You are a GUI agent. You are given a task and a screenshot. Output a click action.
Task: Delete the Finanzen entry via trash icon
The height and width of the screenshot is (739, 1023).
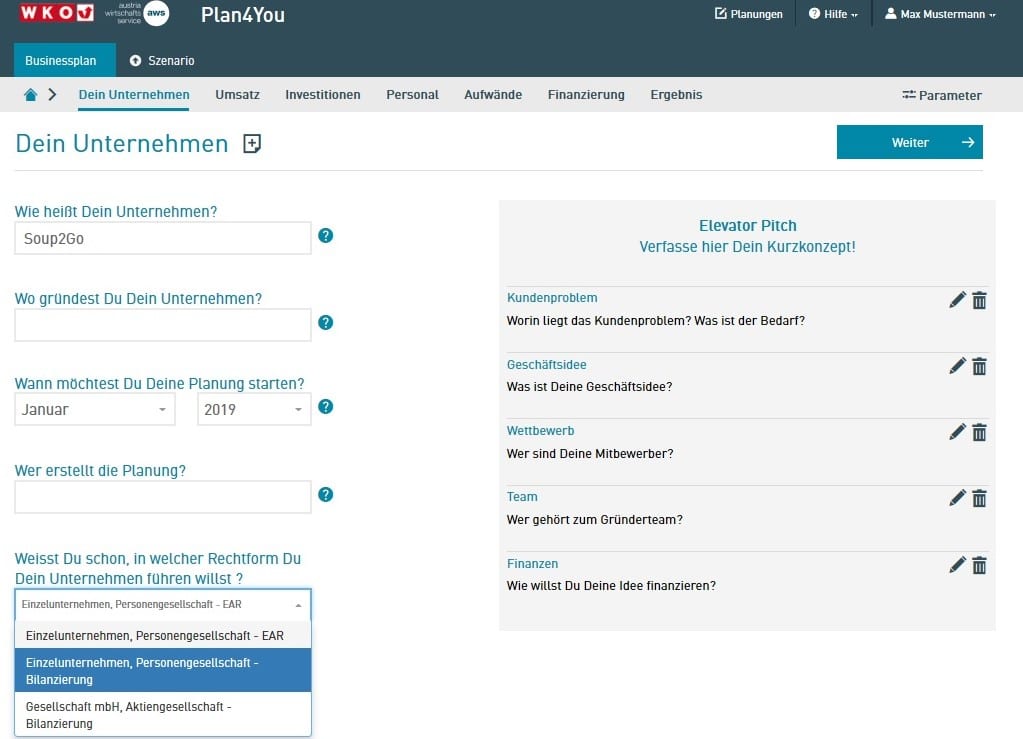[979, 565]
